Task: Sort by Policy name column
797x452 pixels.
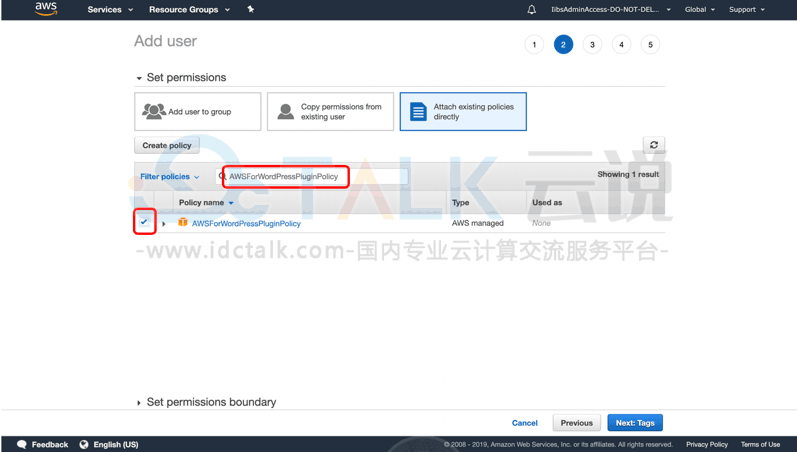Action: [x=206, y=202]
